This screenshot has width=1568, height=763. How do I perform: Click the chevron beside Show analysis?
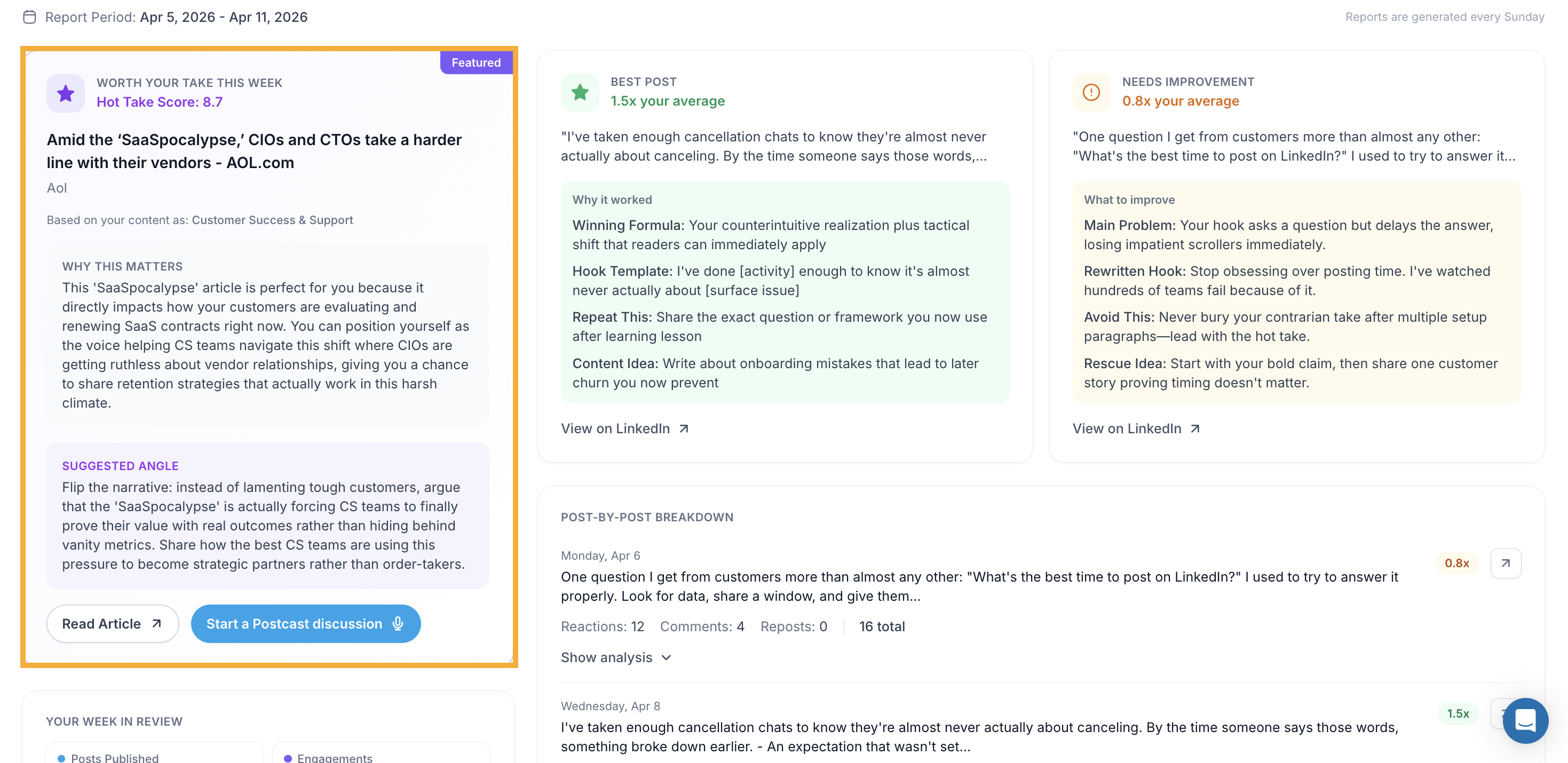[666, 658]
